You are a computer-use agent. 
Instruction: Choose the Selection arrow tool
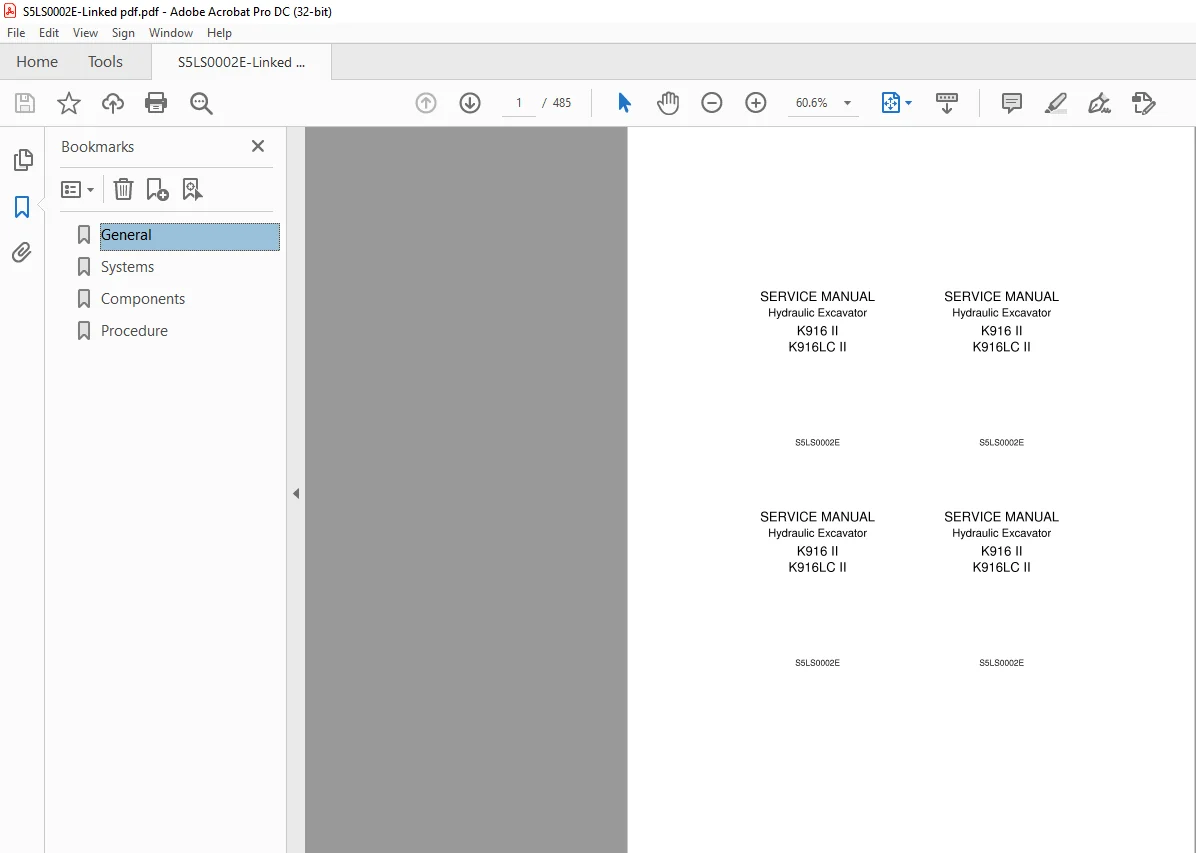pyautogui.click(x=624, y=103)
